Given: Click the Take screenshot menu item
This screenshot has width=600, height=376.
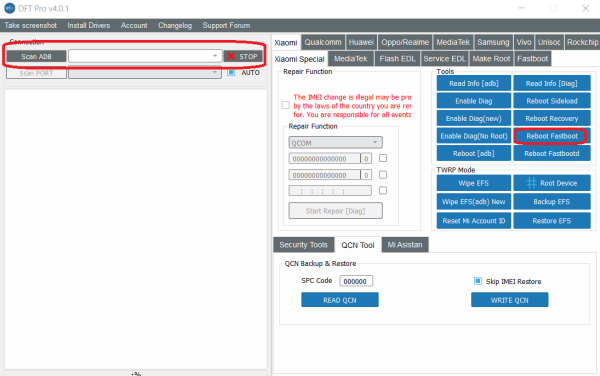Looking at the screenshot, I should (31, 25).
